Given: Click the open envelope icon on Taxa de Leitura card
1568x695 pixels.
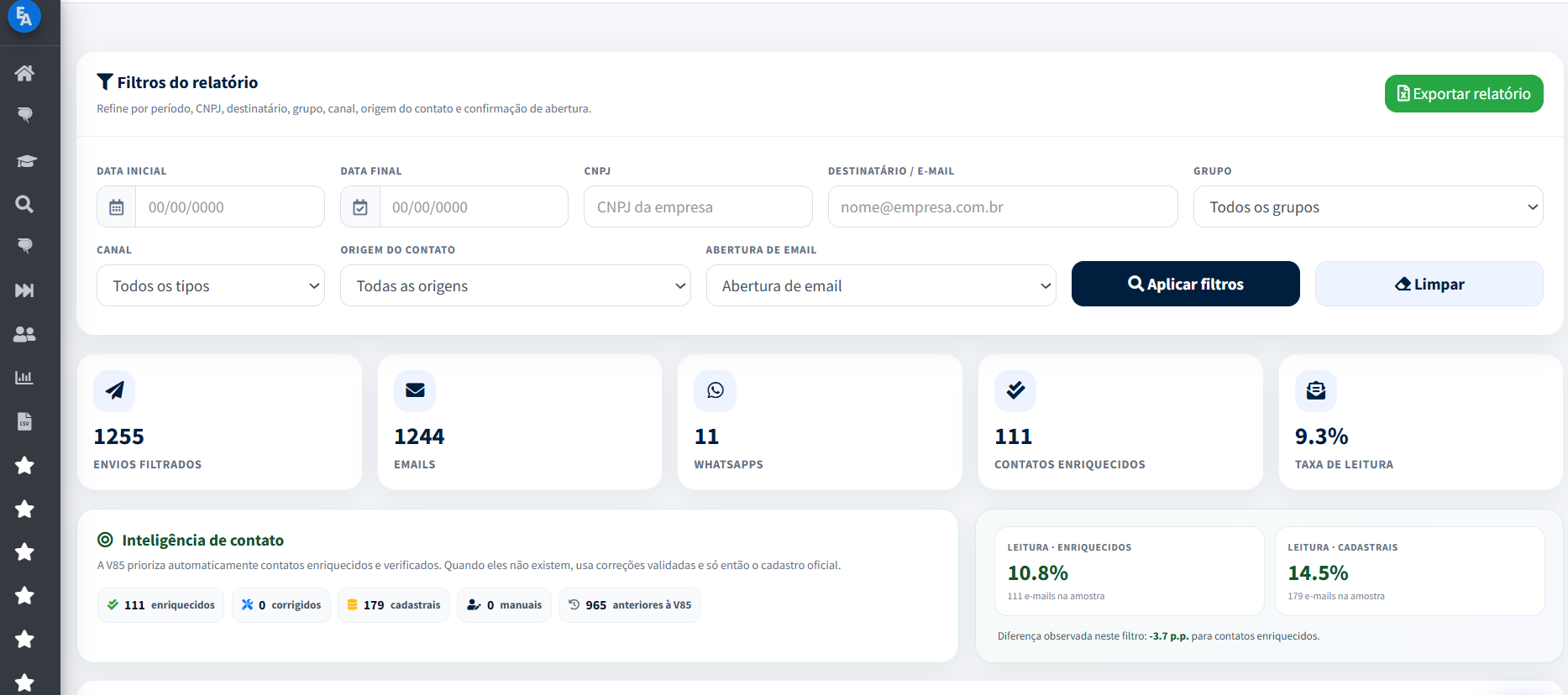Looking at the screenshot, I should [1316, 390].
